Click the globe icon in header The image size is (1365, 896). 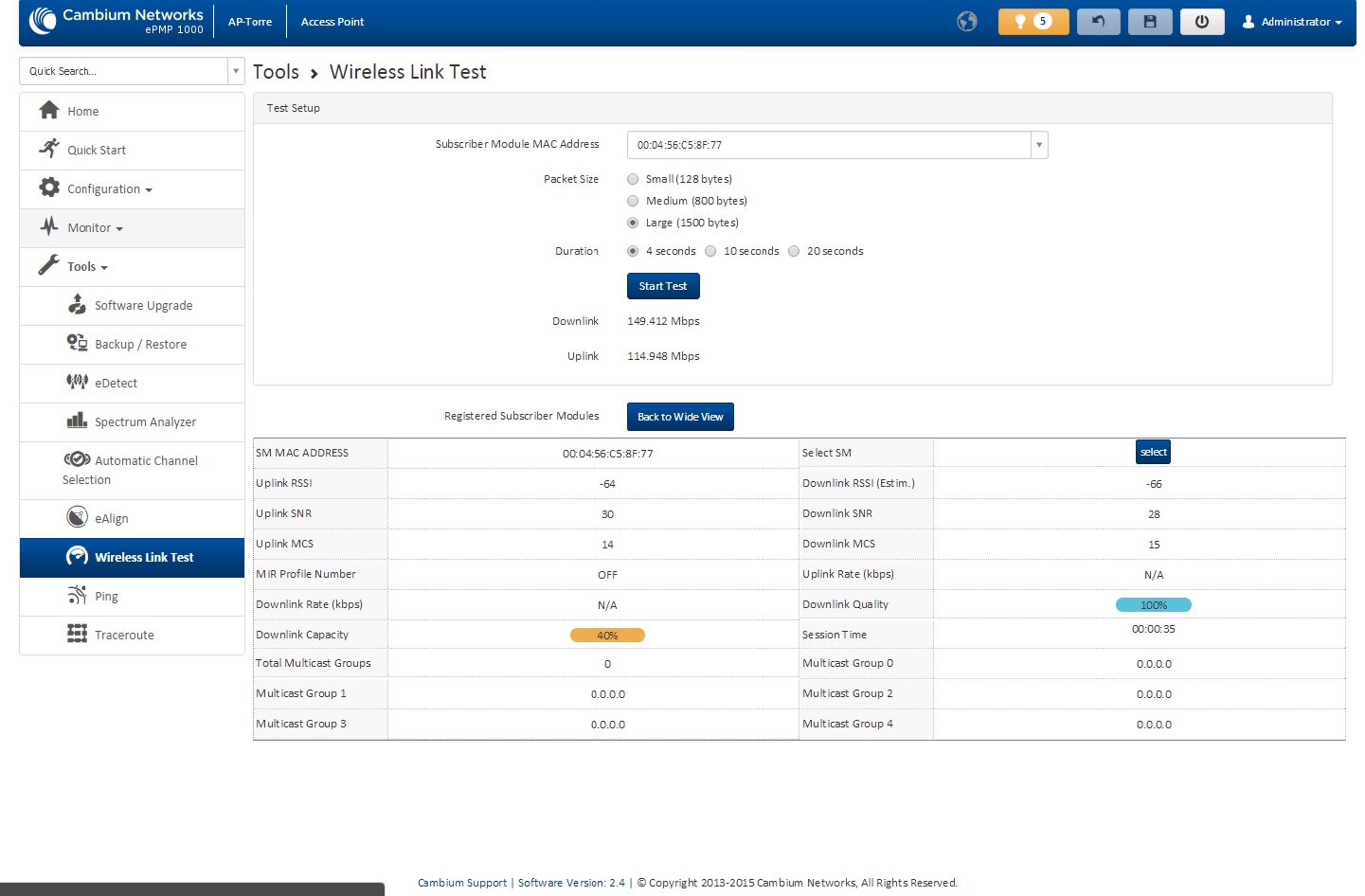(967, 22)
